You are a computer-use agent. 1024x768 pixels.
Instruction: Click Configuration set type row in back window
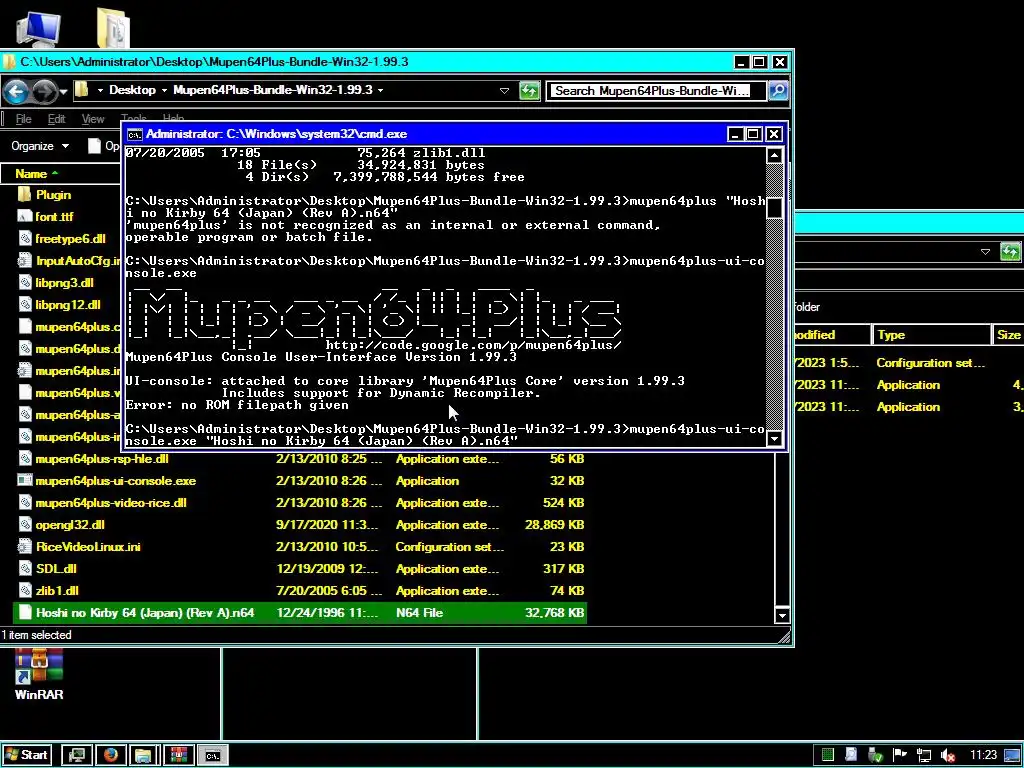point(930,363)
